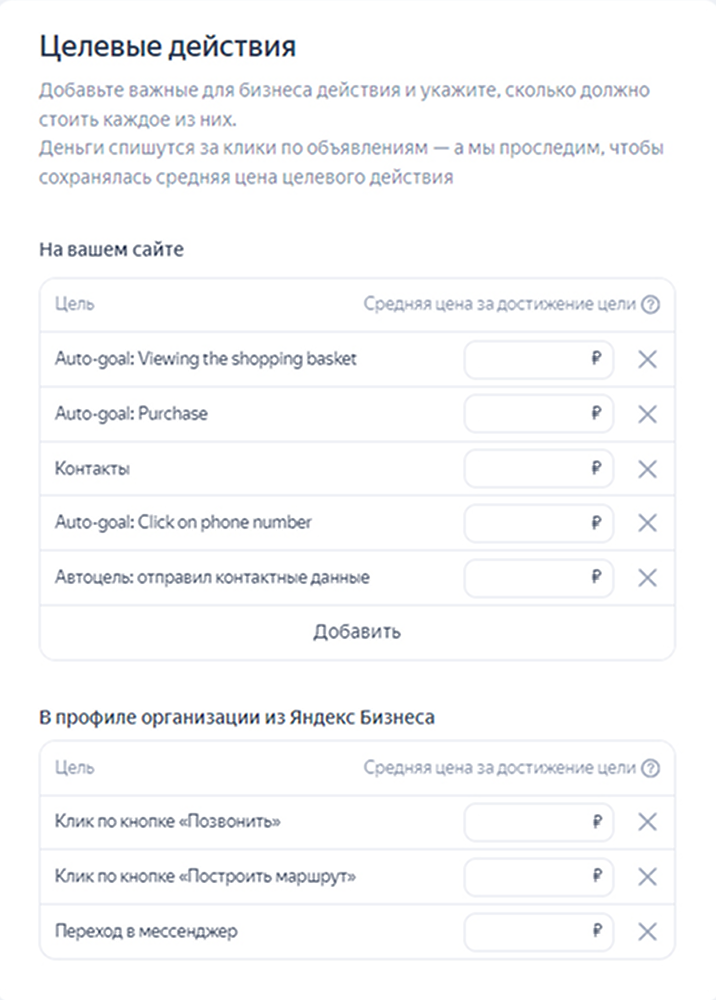This screenshot has height=1000, width=716.
Task: Select price input for 'отправил контактные данные'
Action: pos(539,578)
